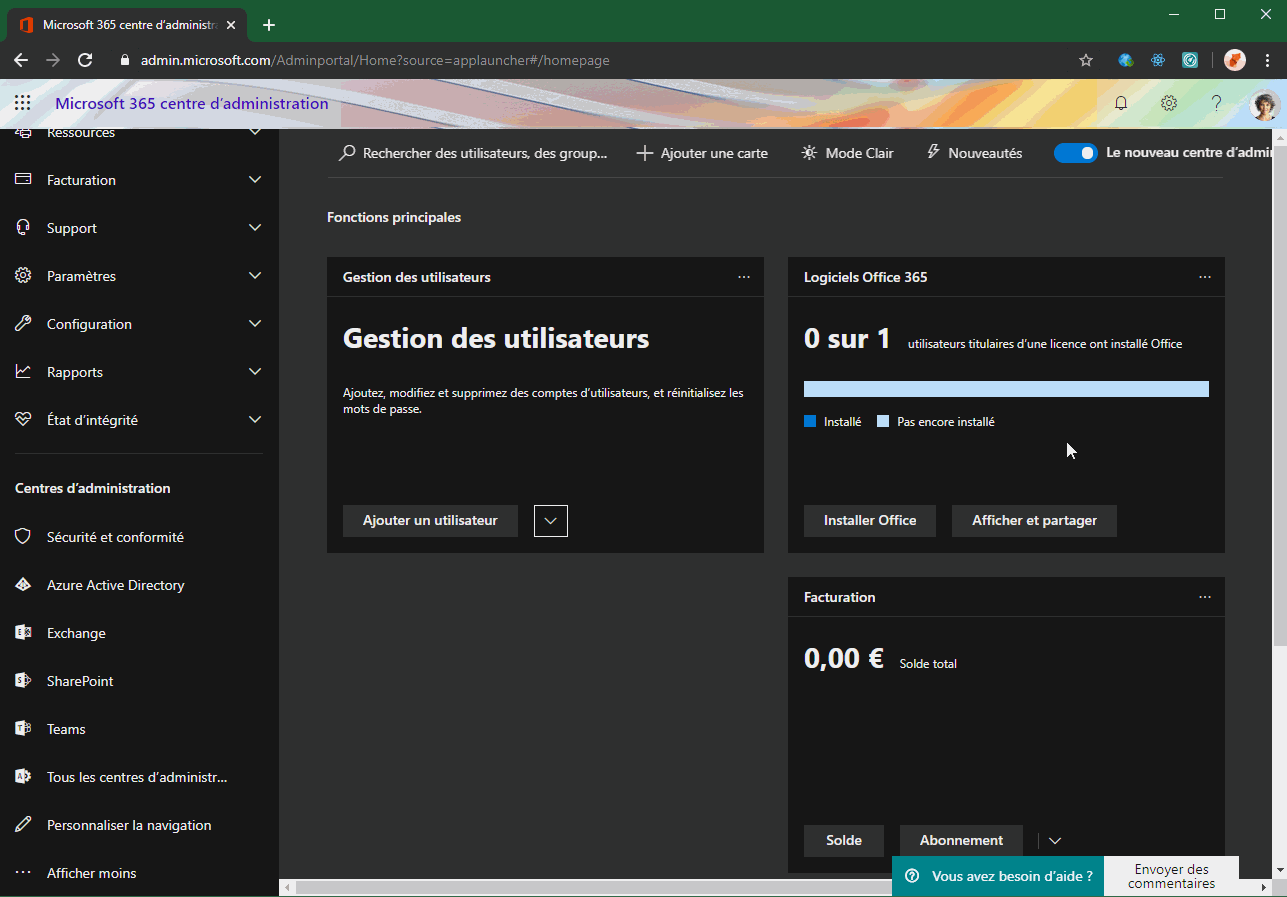Image resolution: width=1287 pixels, height=897 pixels.
Task: Expand the Facturation menu chevron
Action: tap(255, 180)
